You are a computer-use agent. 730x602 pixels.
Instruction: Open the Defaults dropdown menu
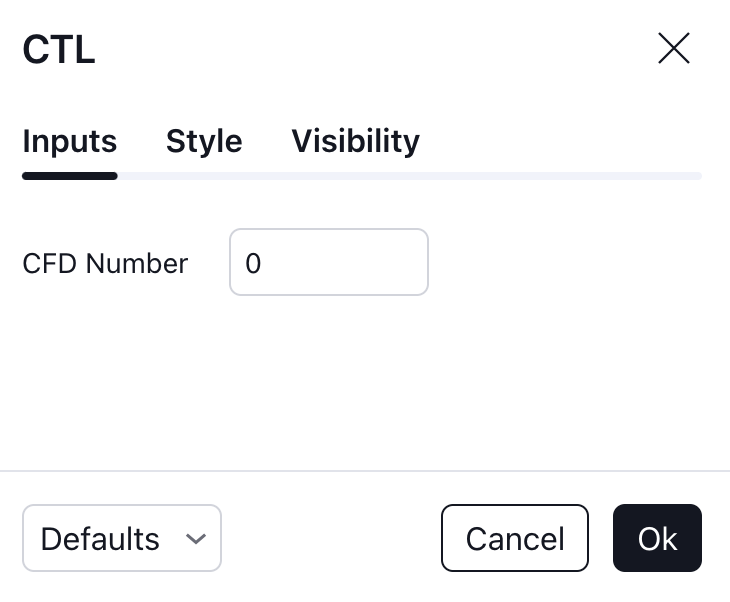[x=122, y=538]
